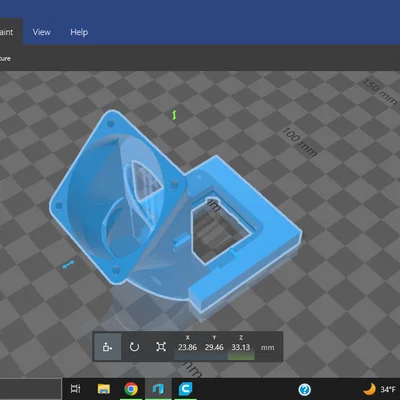Select the scale tool in bottom toolbar

pyautogui.click(x=161, y=347)
